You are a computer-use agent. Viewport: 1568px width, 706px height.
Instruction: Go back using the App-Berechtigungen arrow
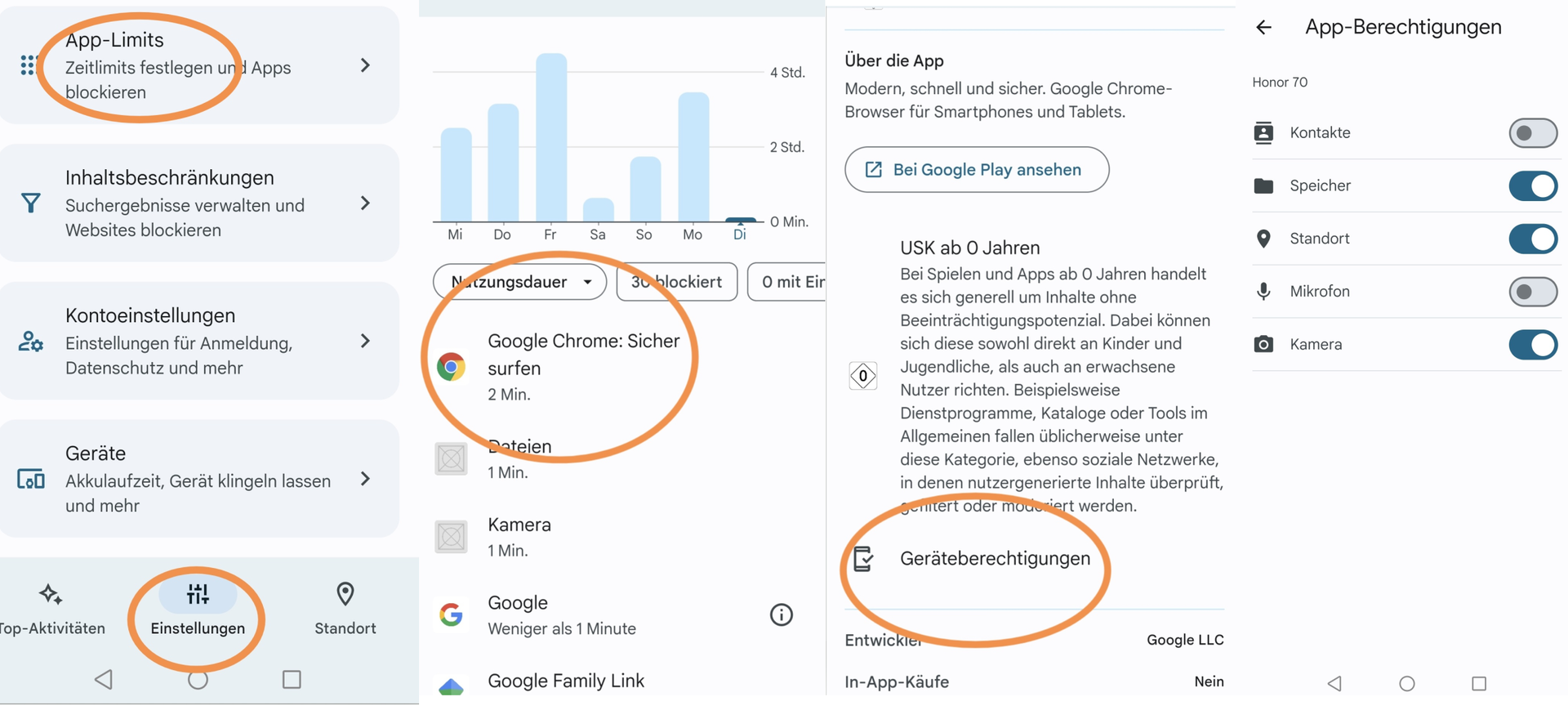(1263, 28)
